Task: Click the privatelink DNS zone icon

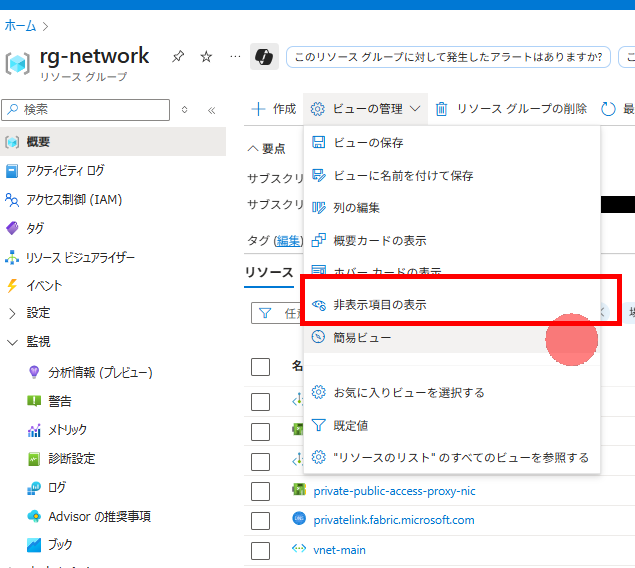Action: coord(299,518)
